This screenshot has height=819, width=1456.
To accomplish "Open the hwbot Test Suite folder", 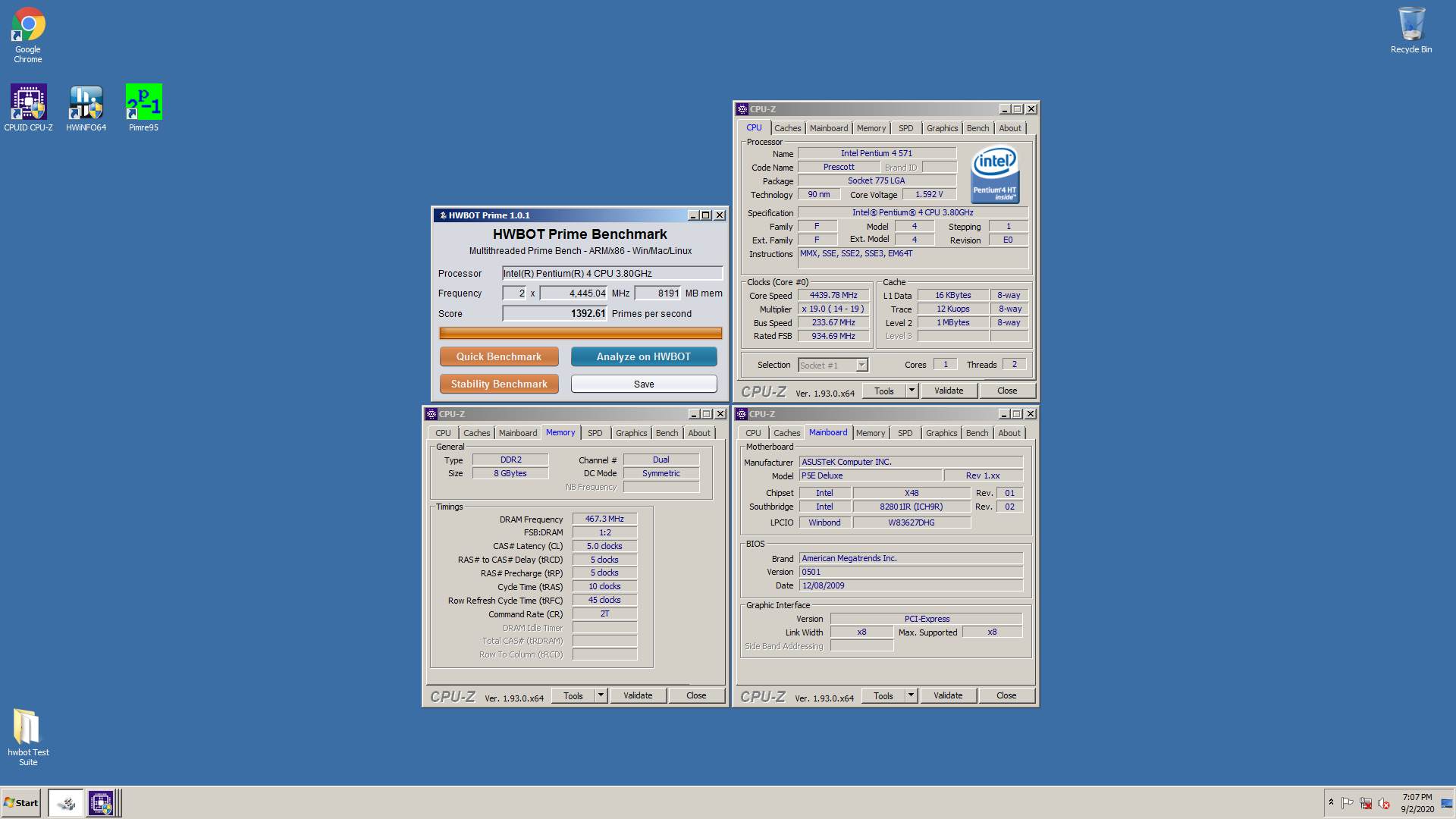I will 28,737.
